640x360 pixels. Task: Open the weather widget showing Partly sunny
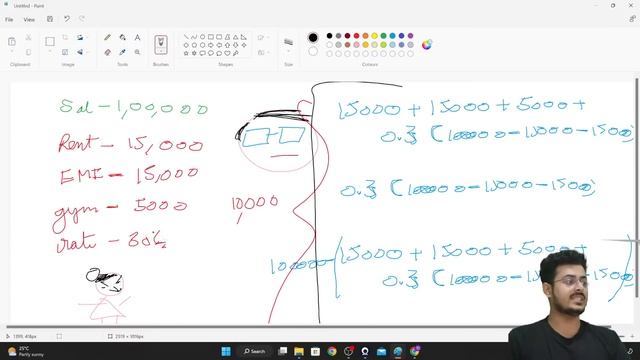(25, 351)
